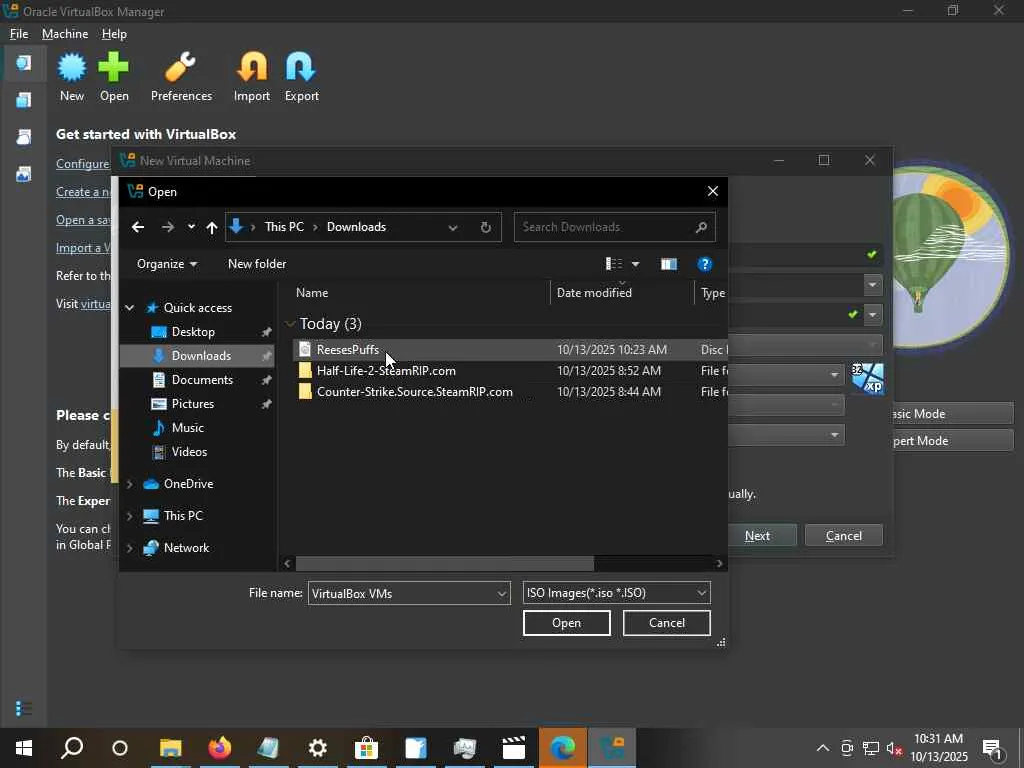Click Downloads in the address breadcrumb
This screenshot has width=1024, height=768.
pos(356,227)
